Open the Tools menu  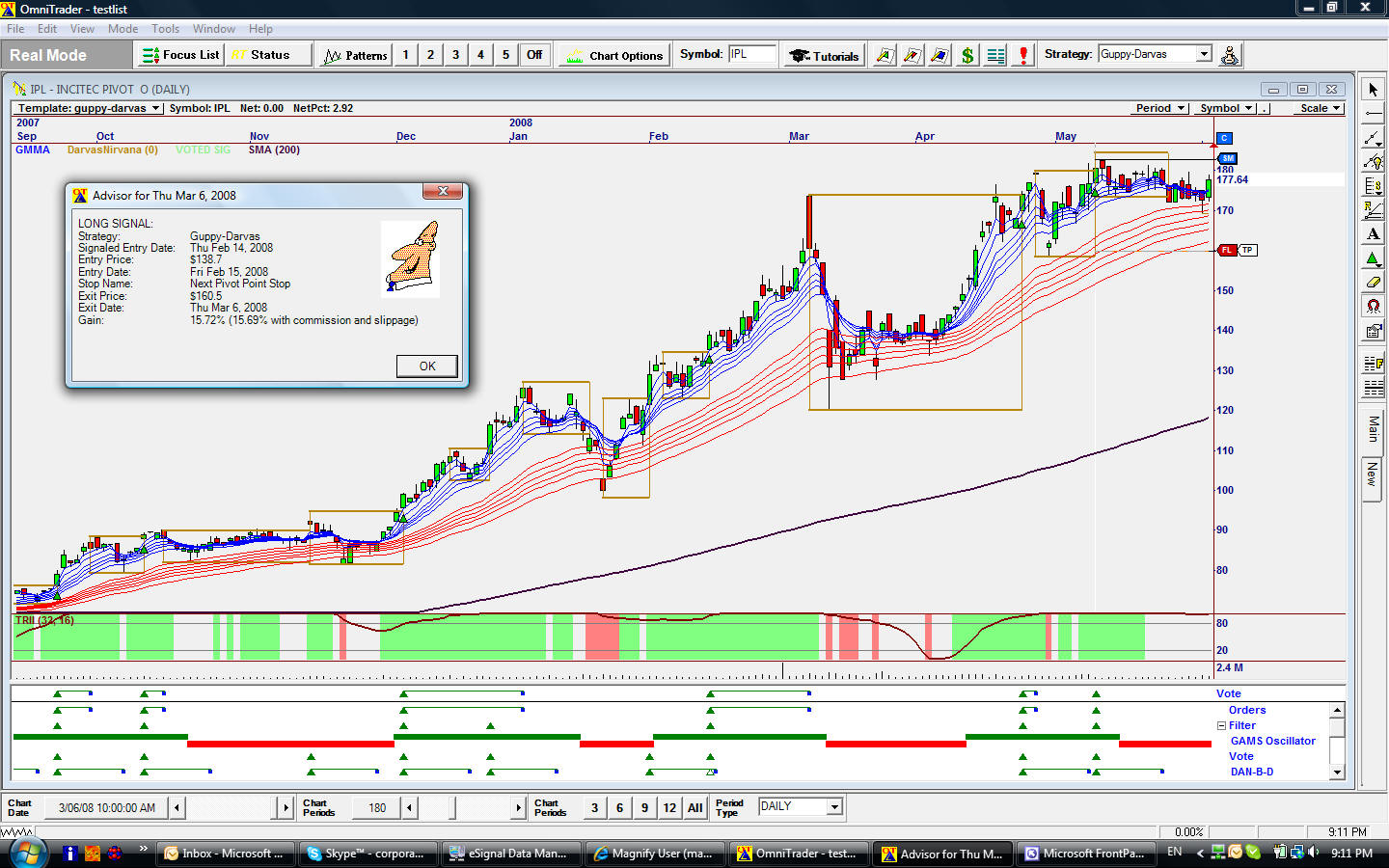pos(166,29)
